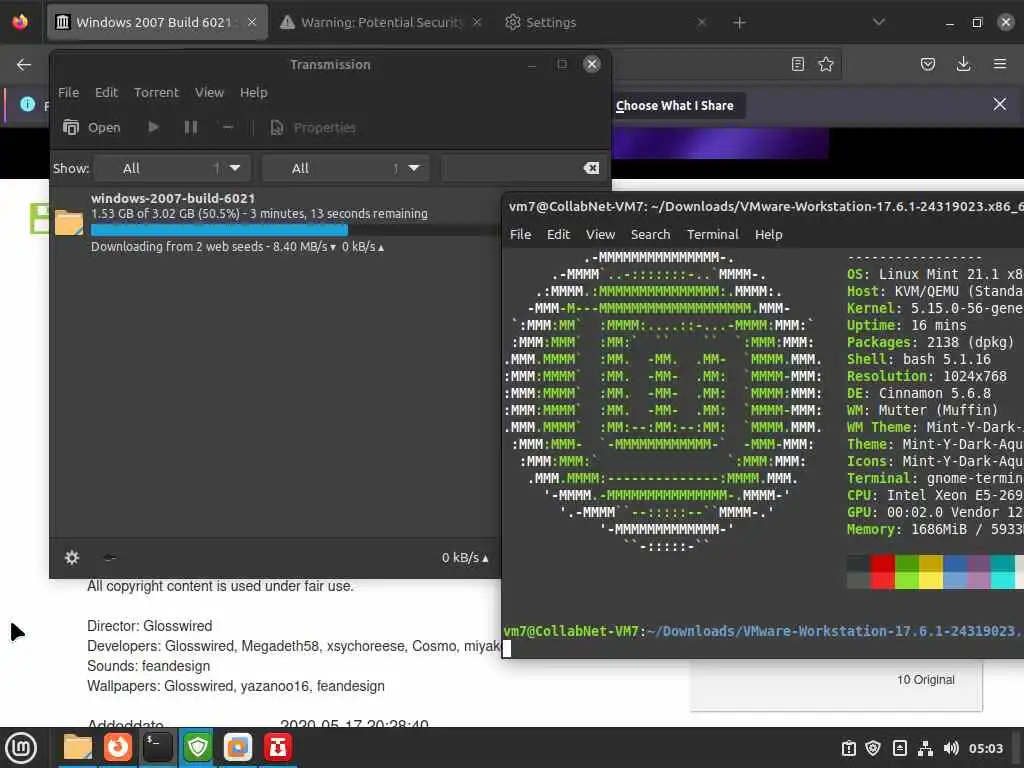This screenshot has width=1024, height=768.
Task: Click the torrent download progress bar
Action: coord(294,230)
